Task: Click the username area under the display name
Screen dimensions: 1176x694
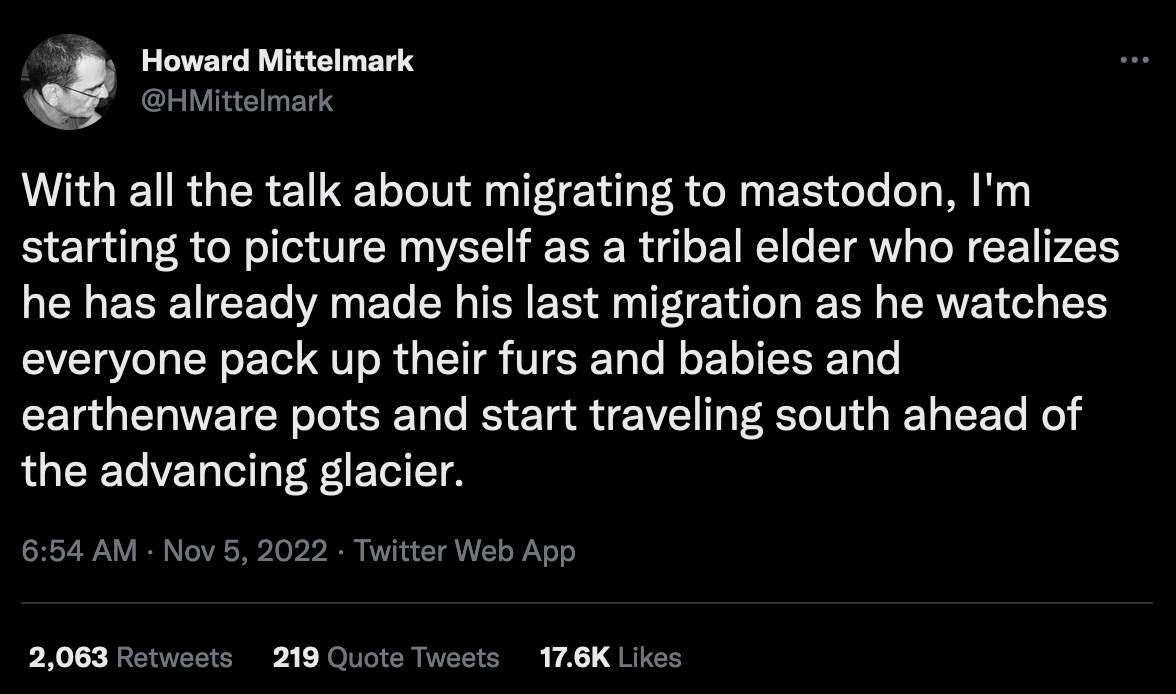Action: pos(240,100)
